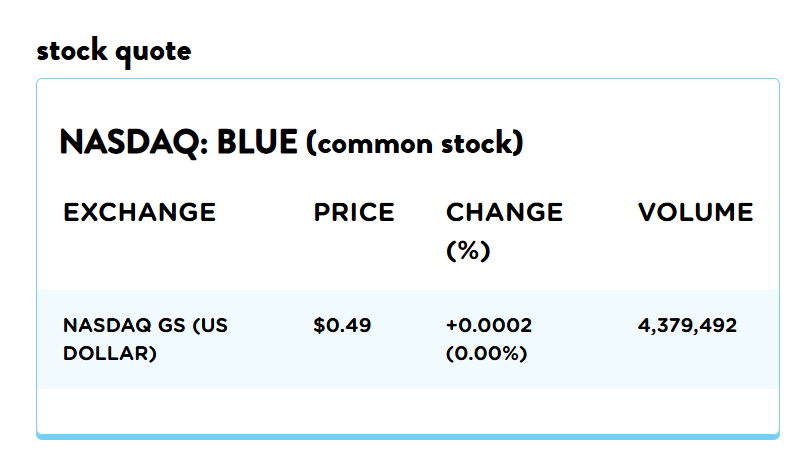Click the PRICE column header
Viewport: 810px width, 464px height.
[354, 212]
